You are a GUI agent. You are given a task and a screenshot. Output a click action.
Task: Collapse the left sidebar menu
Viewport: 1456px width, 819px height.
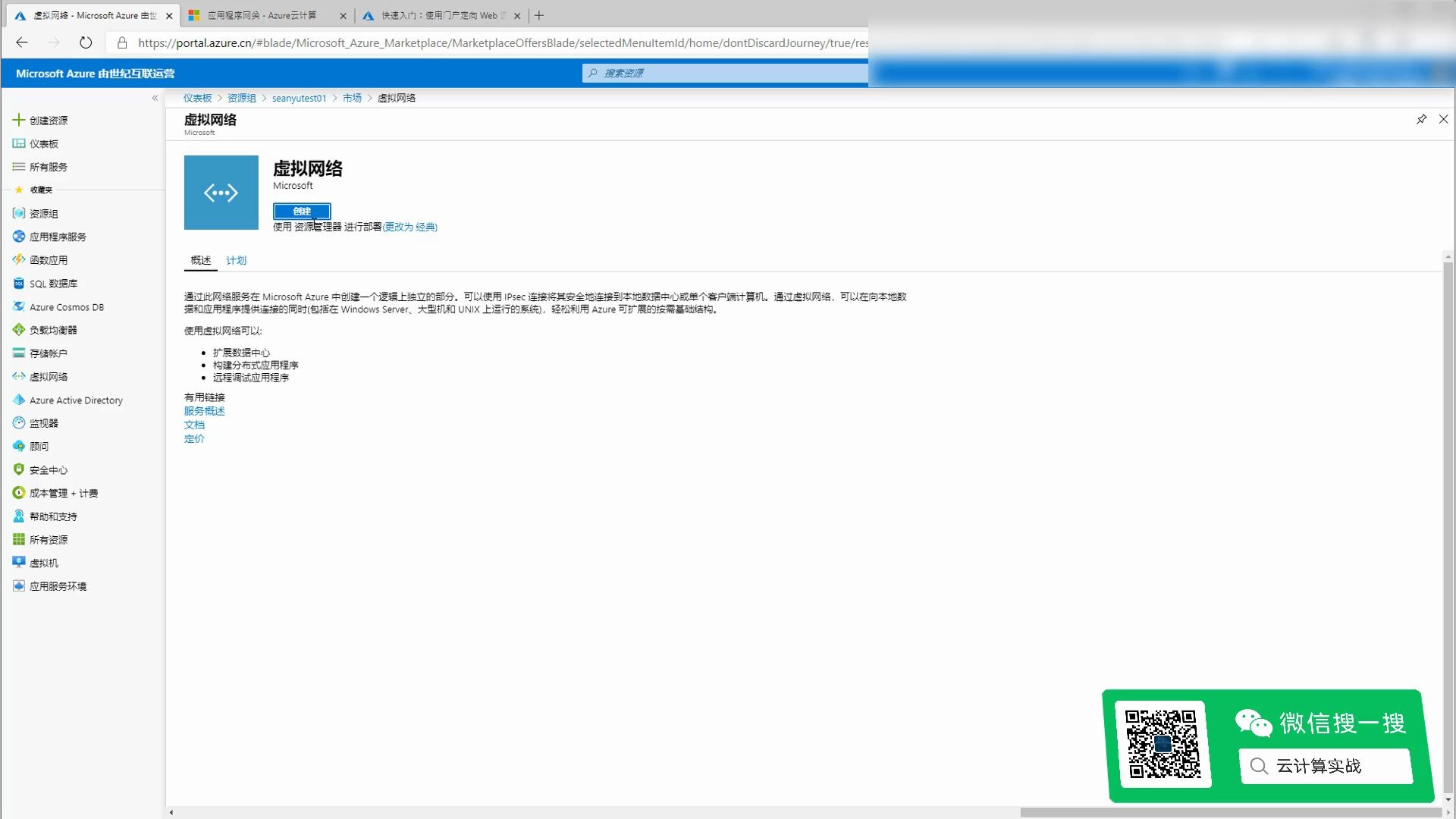click(155, 98)
